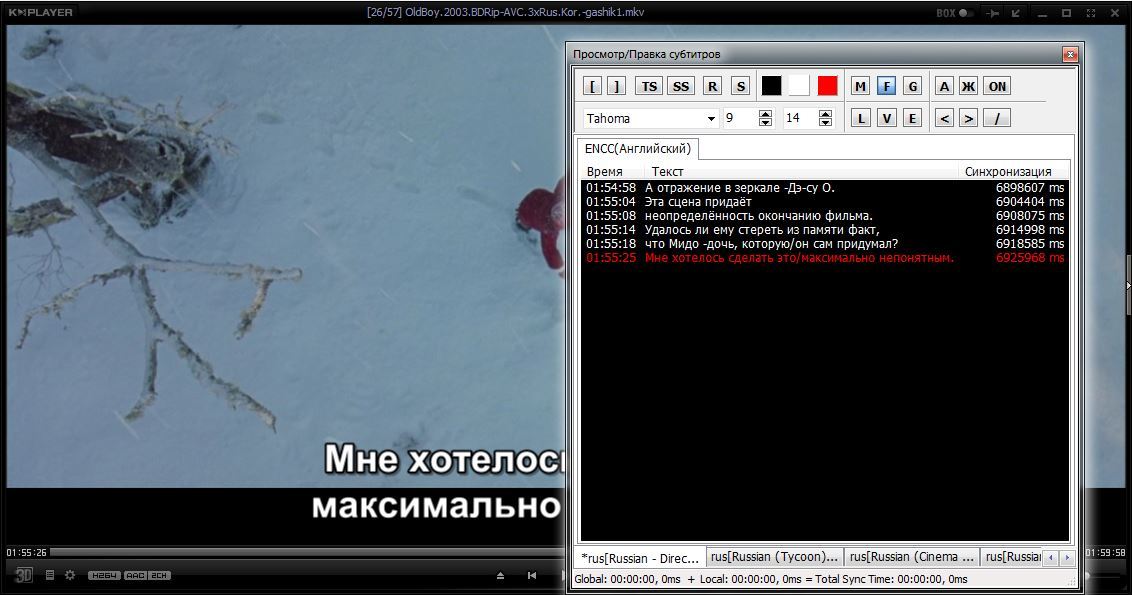This screenshot has width=1132, height=595.
Task: Pick the white color swatch
Action: click(x=798, y=86)
